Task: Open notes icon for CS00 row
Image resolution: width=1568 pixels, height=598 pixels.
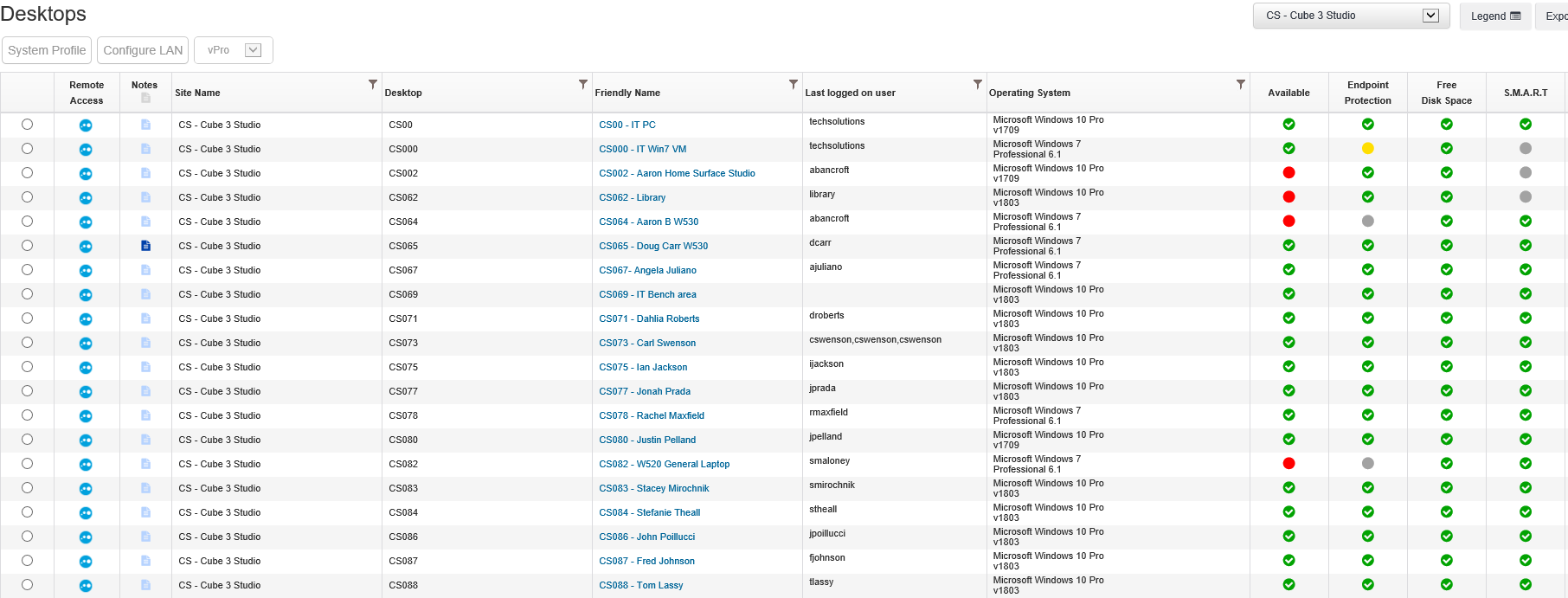Action: coord(145,125)
